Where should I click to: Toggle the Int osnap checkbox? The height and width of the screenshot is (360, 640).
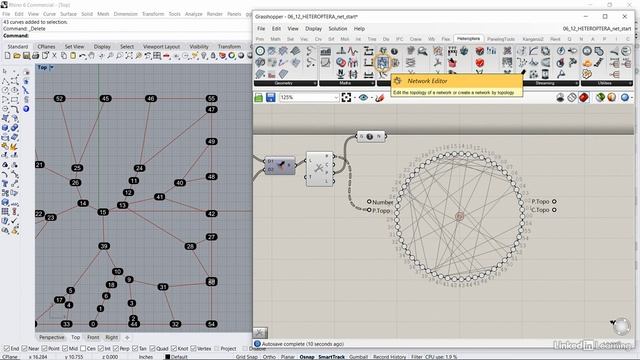pos(101,349)
